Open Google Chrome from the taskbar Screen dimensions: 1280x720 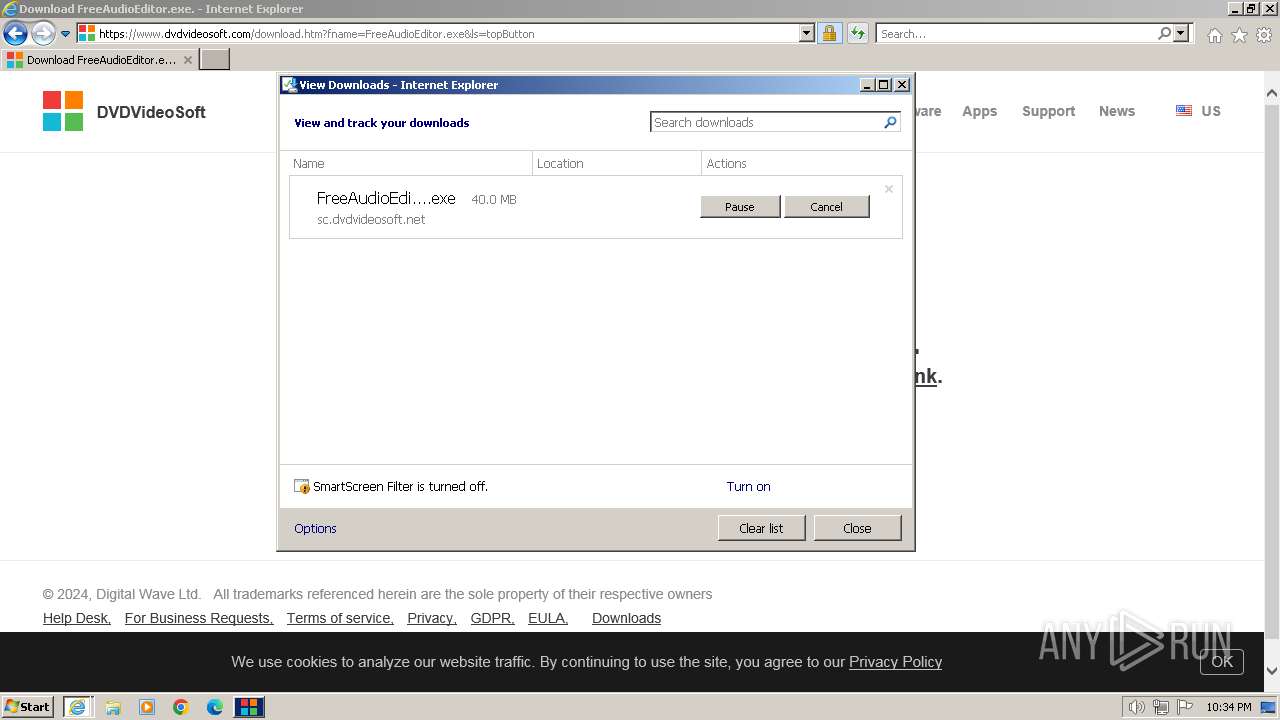tap(181, 707)
